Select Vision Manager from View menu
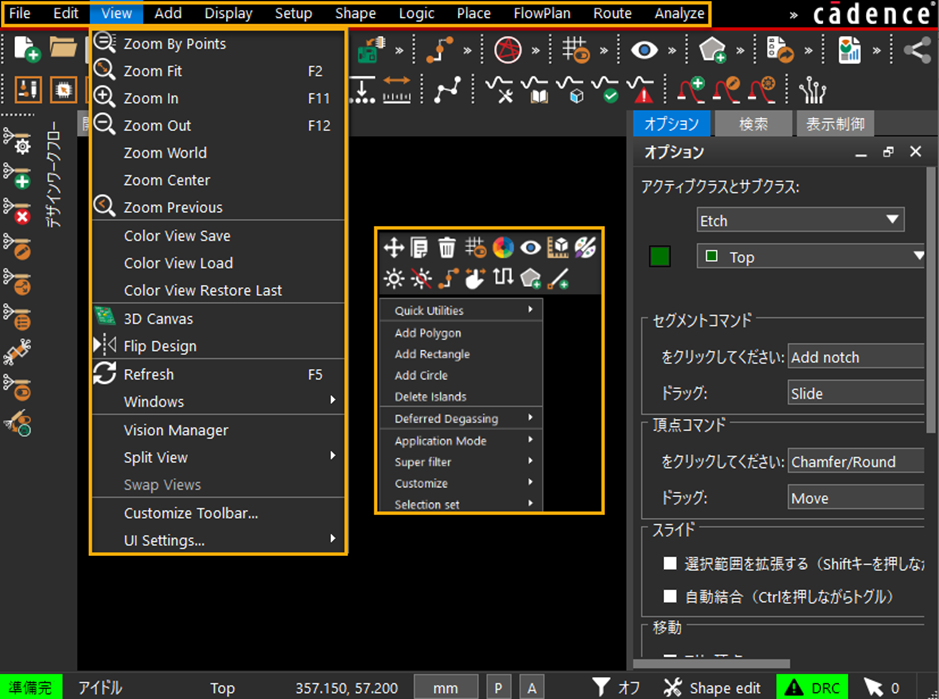The image size is (939, 699). (x=219, y=429)
